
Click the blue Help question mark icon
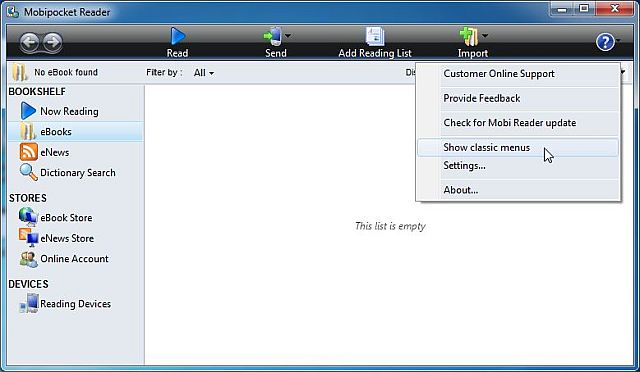[x=605, y=42]
